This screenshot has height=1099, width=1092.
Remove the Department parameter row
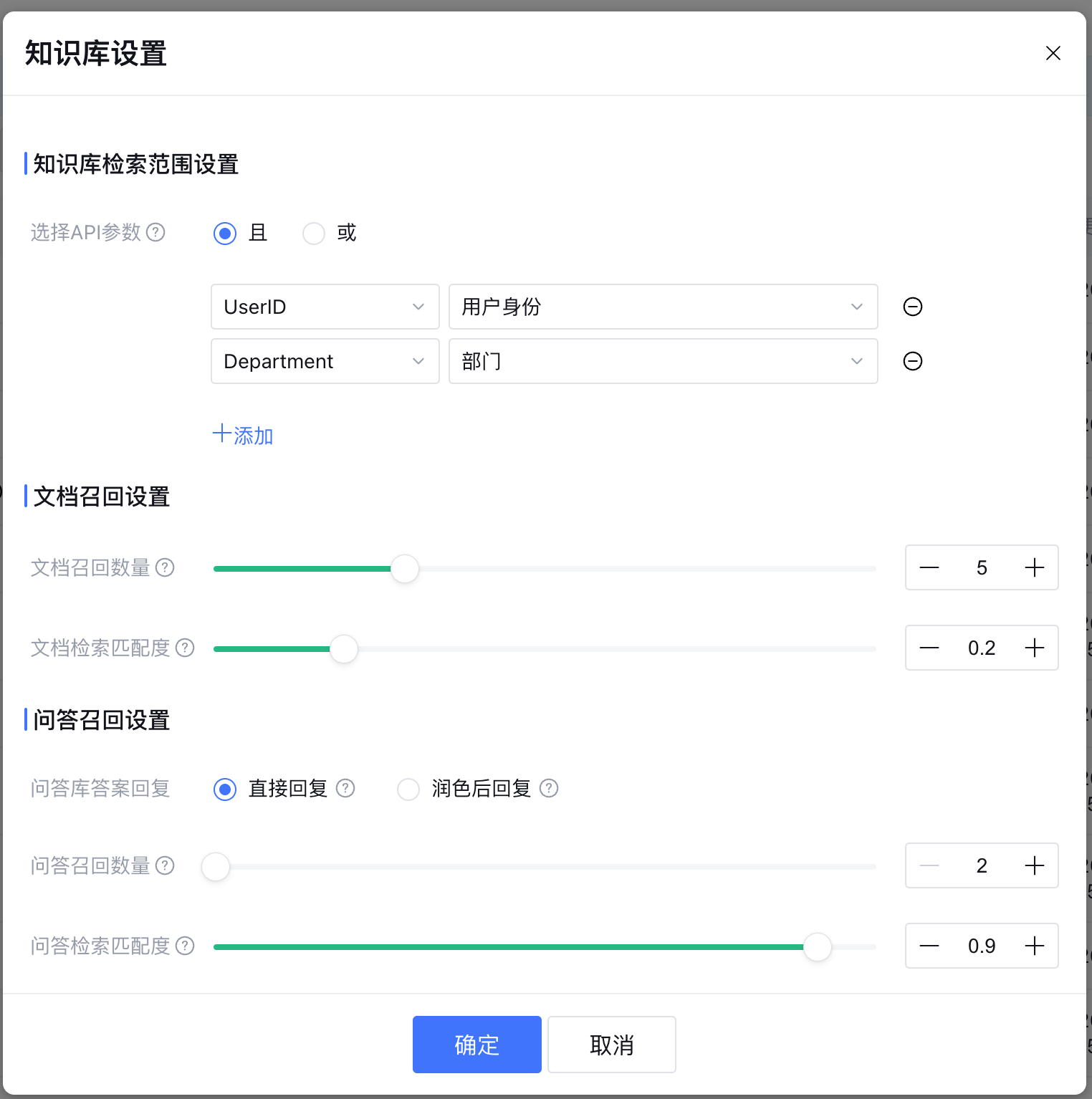912,361
